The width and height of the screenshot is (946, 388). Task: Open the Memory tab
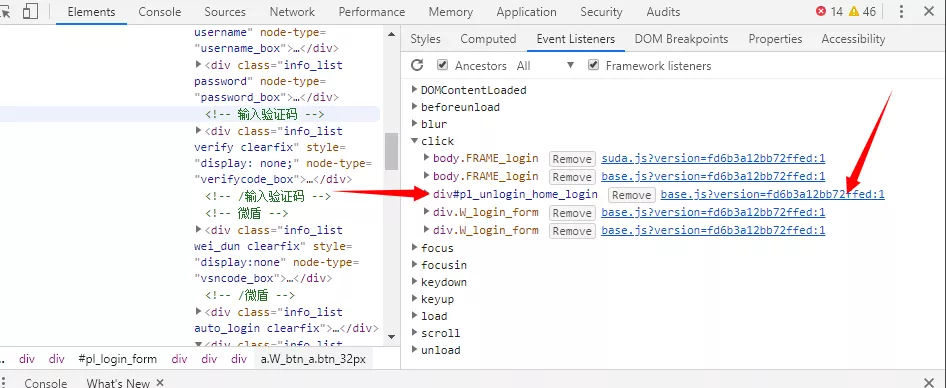pyautogui.click(x=451, y=11)
